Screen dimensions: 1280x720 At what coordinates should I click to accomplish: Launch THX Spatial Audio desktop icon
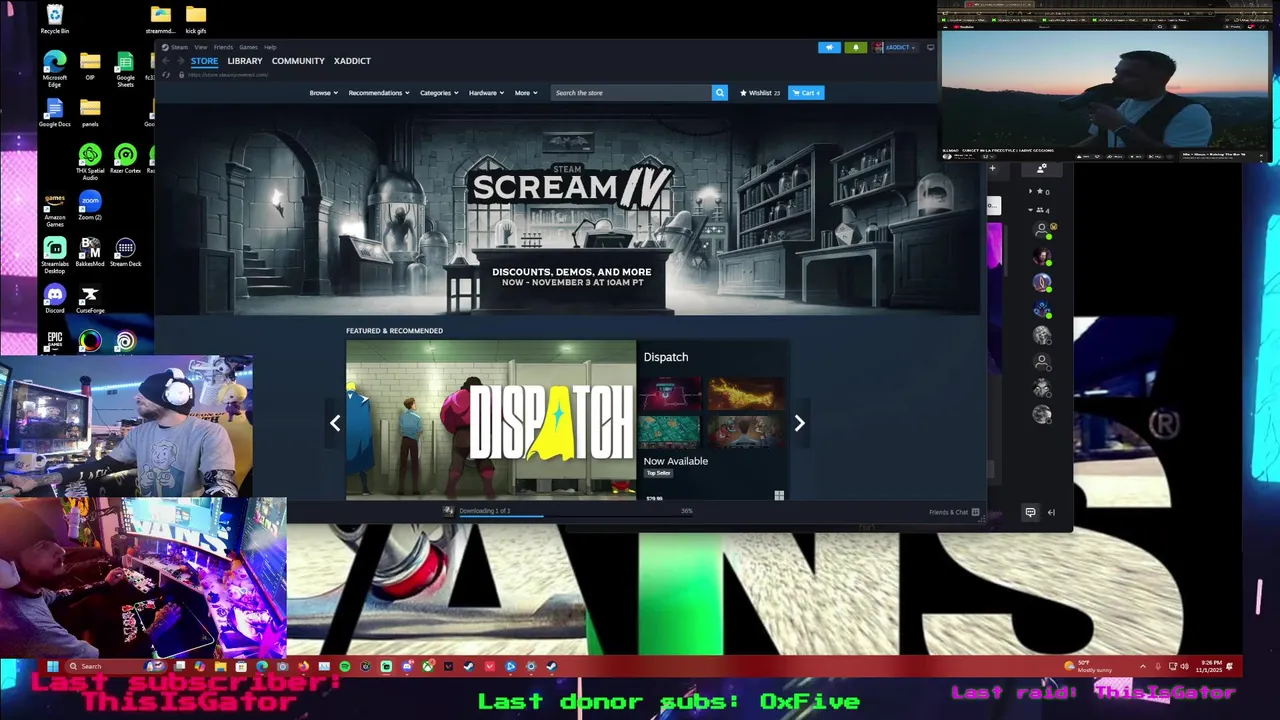(90, 160)
